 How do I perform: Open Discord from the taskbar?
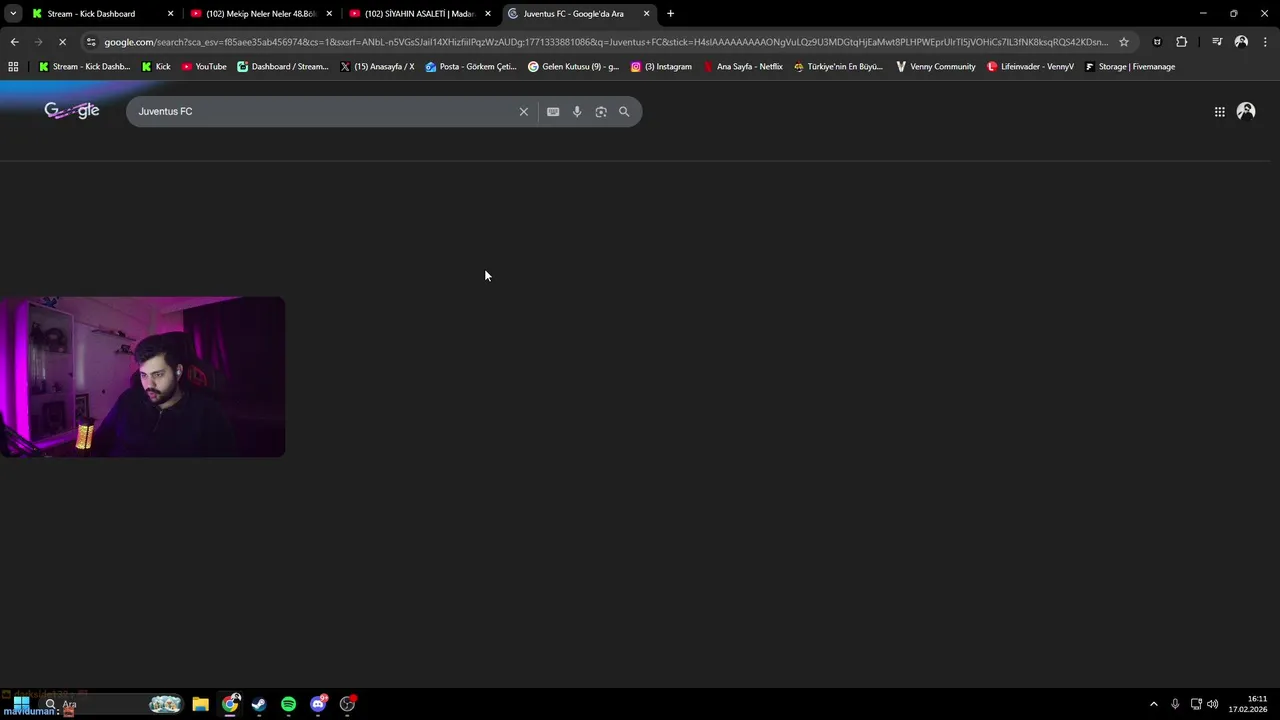[x=318, y=704]
